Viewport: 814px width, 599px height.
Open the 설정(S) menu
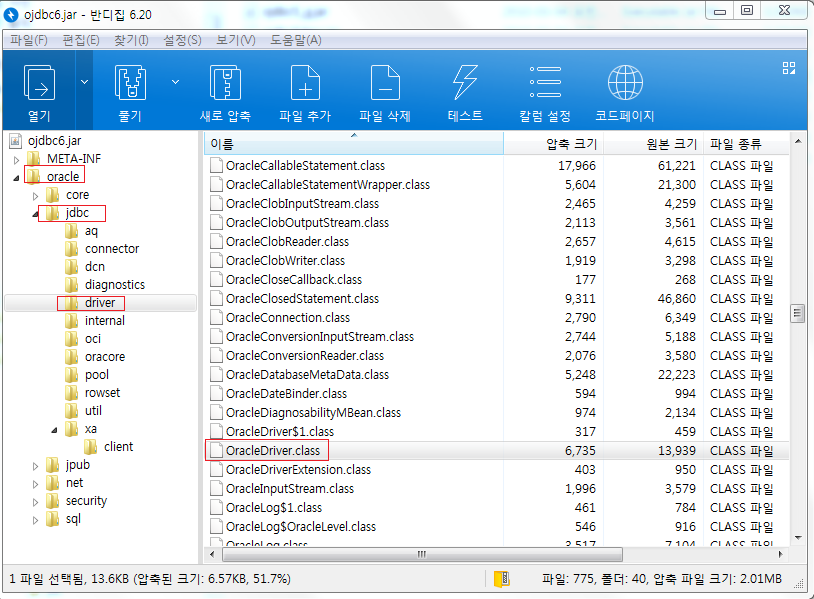[182, 40]
